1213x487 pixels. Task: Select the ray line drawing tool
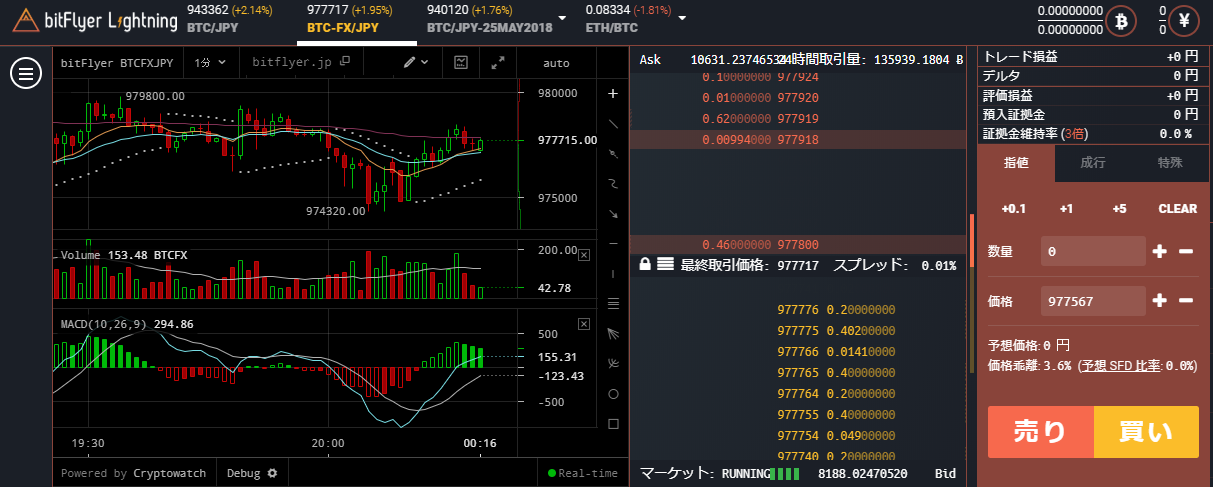click(613, 153)
